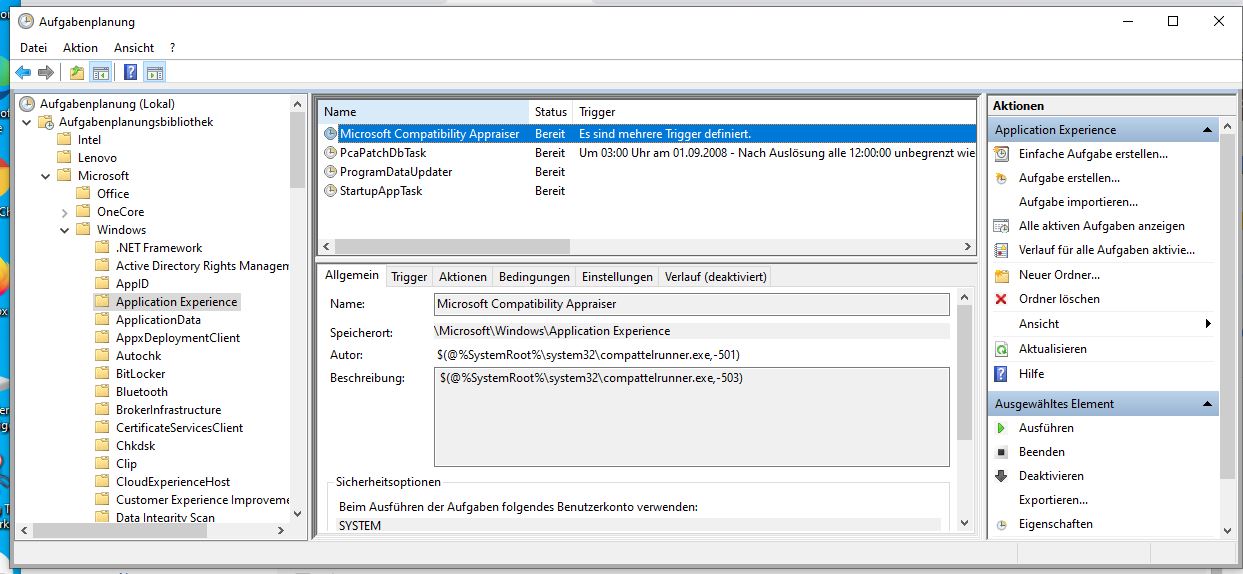Select the Aufgabenplanung (Lokal) root node
Viewport: 1243px width, 574px height.
107,104
